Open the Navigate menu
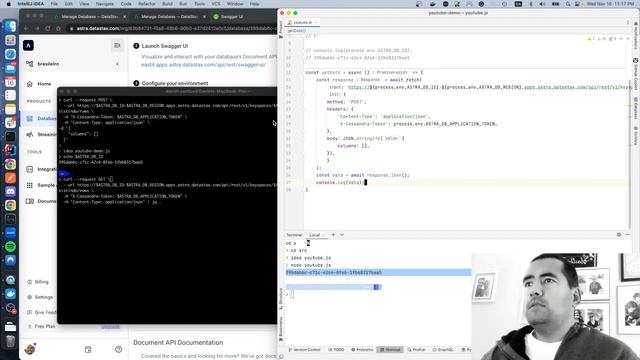Viewport: 640px width, 360px height. [x=104, y=4]
